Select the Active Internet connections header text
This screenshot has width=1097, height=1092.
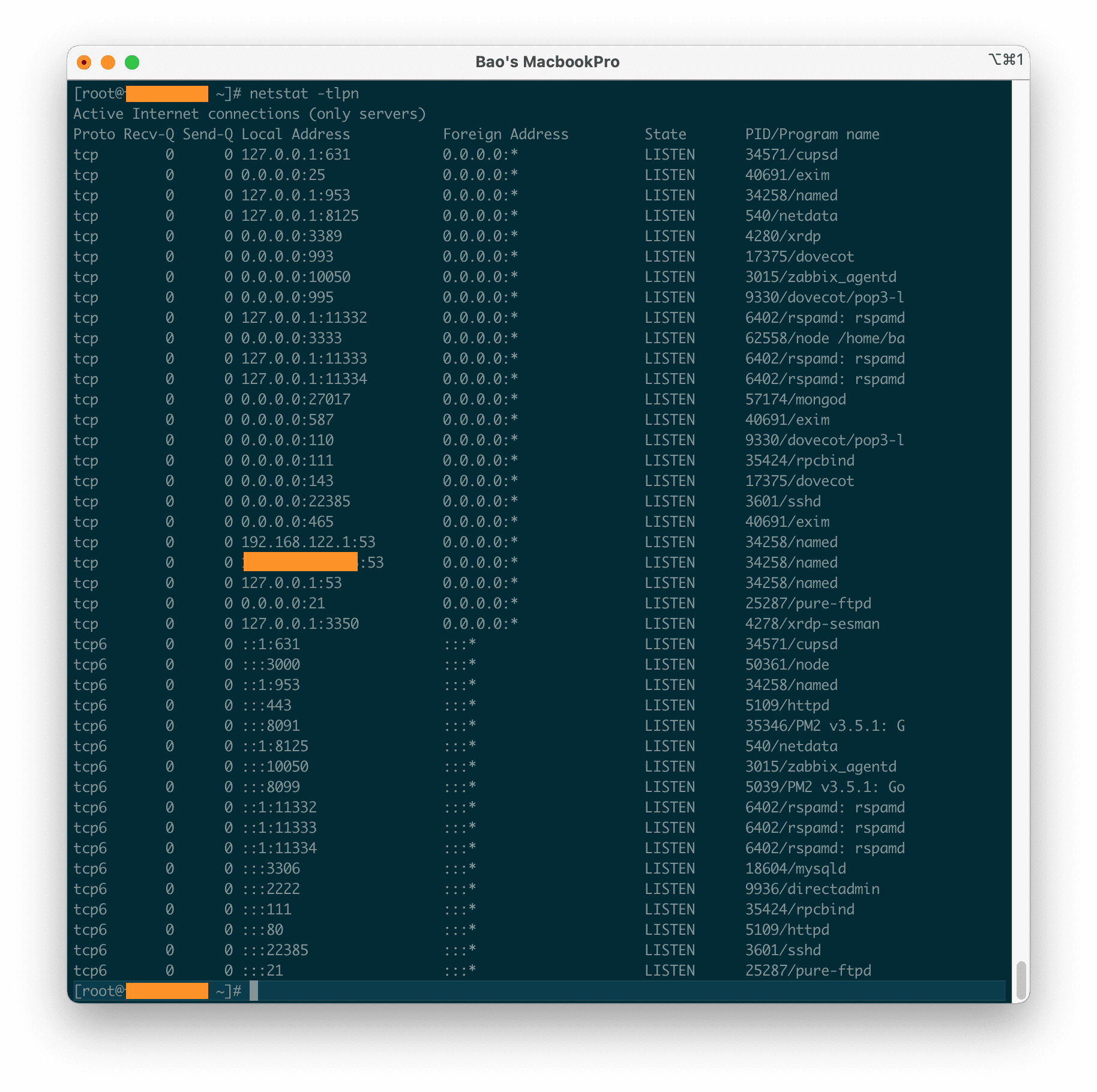pos(250,114)
